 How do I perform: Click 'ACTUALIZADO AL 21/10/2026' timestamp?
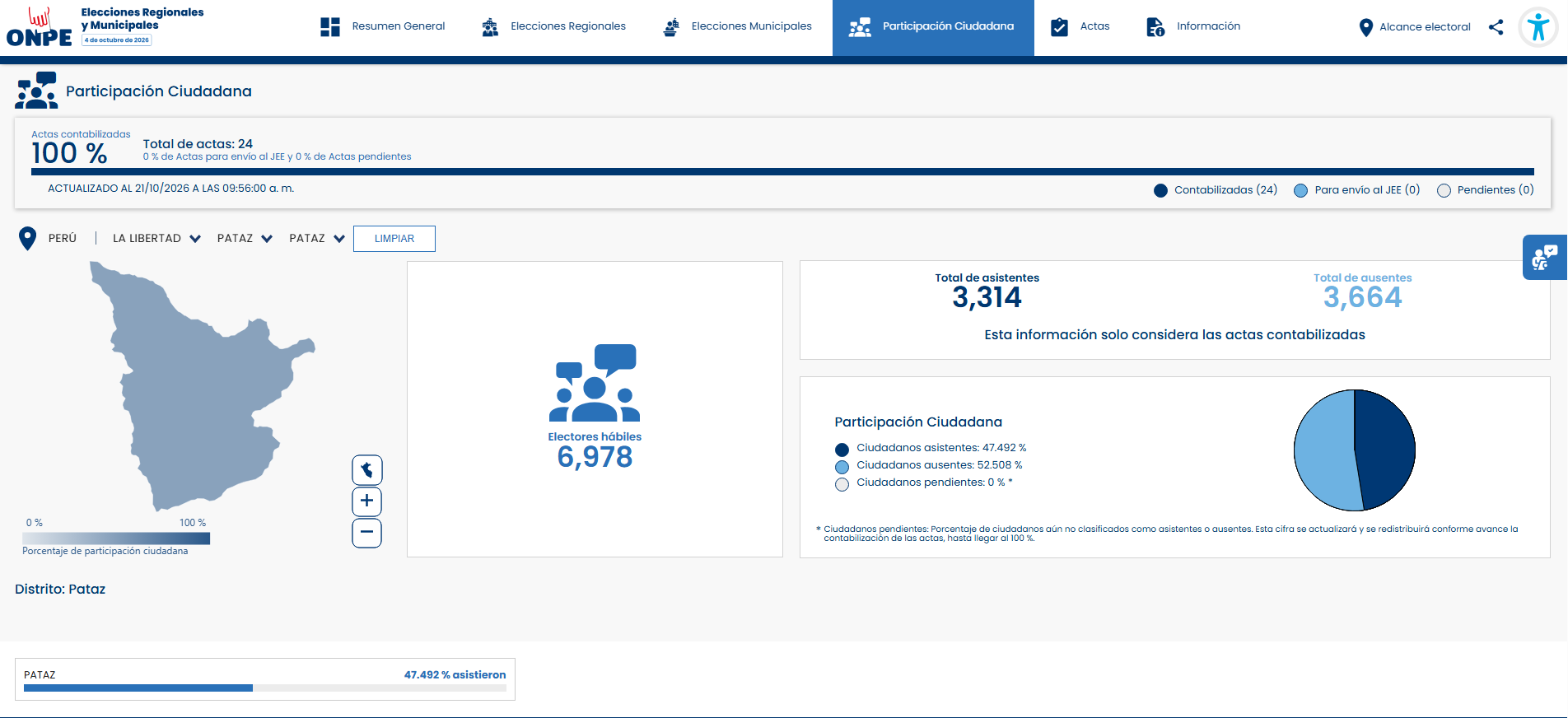170,189
